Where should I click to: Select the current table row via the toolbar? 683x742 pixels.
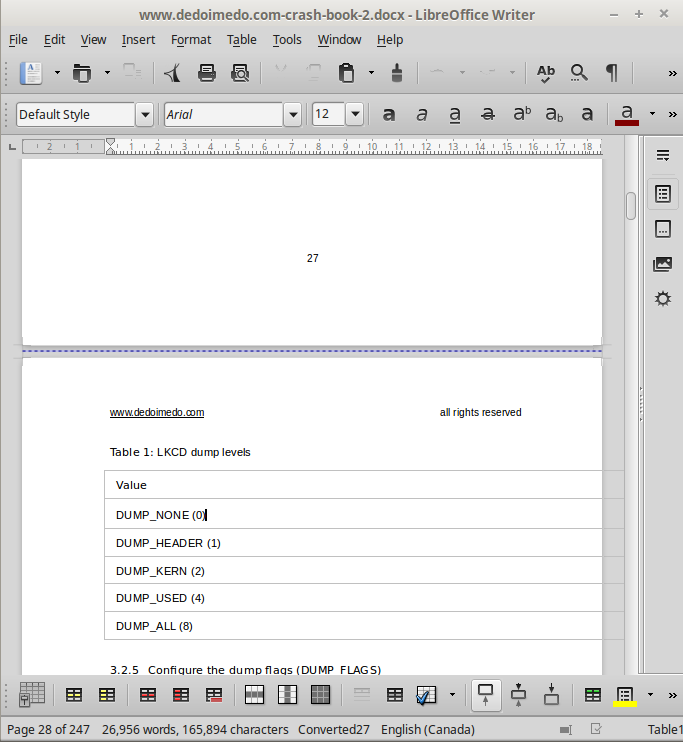[x=254, y=695]
